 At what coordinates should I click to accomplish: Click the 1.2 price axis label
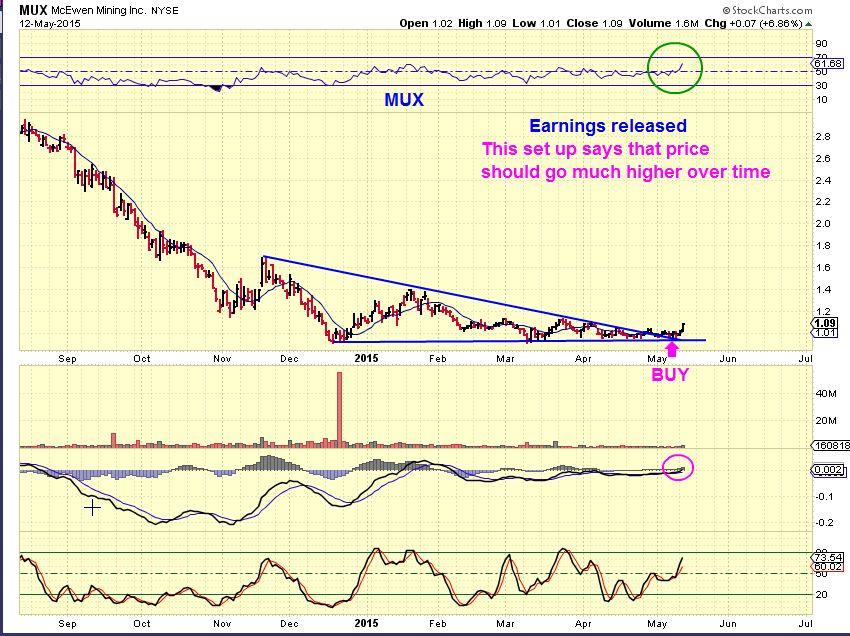823,311
